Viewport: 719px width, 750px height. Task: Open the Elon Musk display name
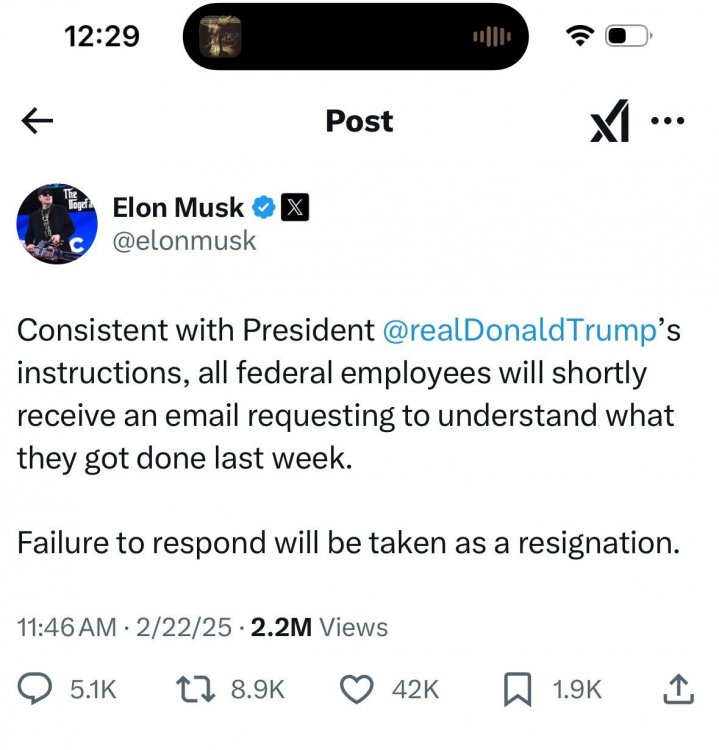tap(178, 207)
